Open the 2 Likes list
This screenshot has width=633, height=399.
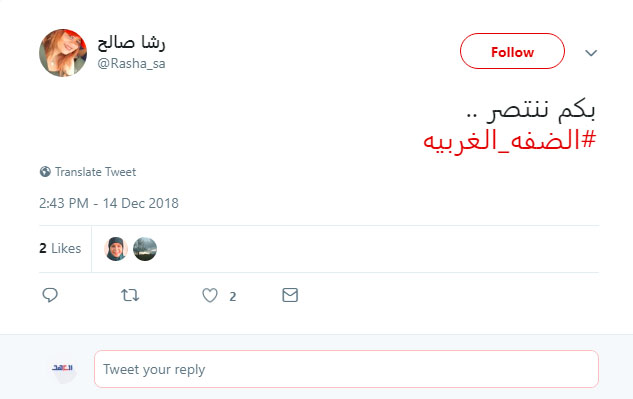tap(60, 248)
